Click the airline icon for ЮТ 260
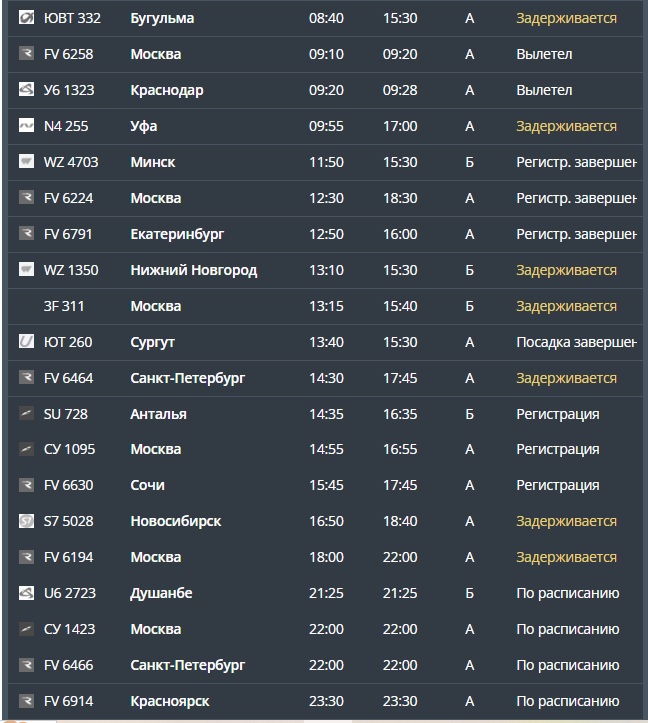The image size is (648, 723). tap(26, 342)
